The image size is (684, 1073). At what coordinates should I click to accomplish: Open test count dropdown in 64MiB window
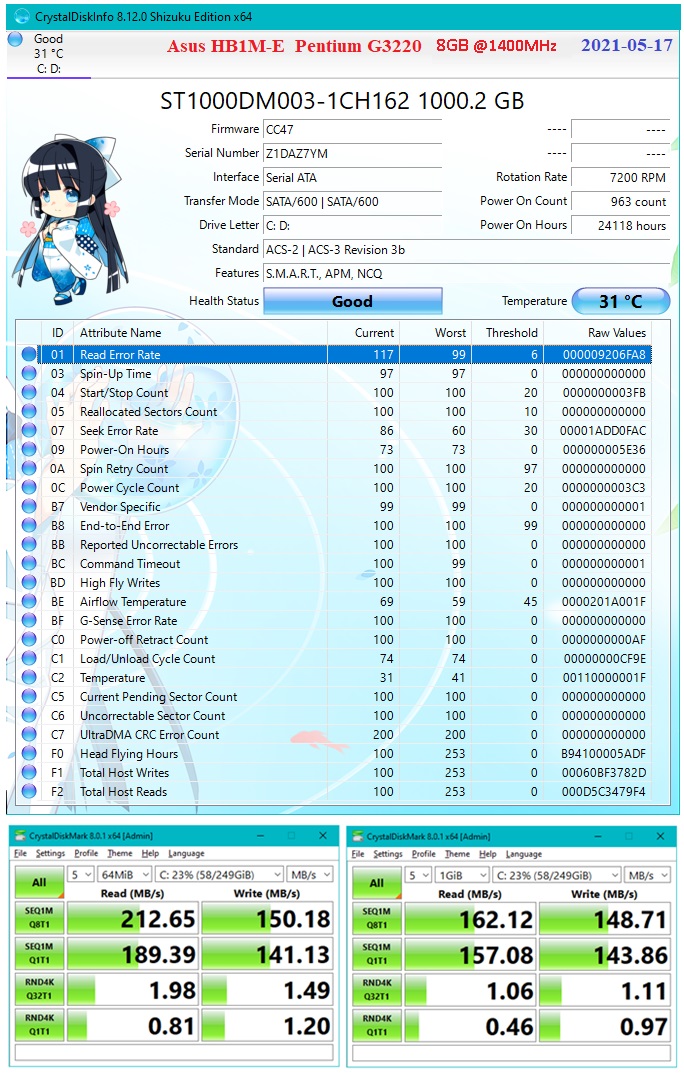click(81, 875)
